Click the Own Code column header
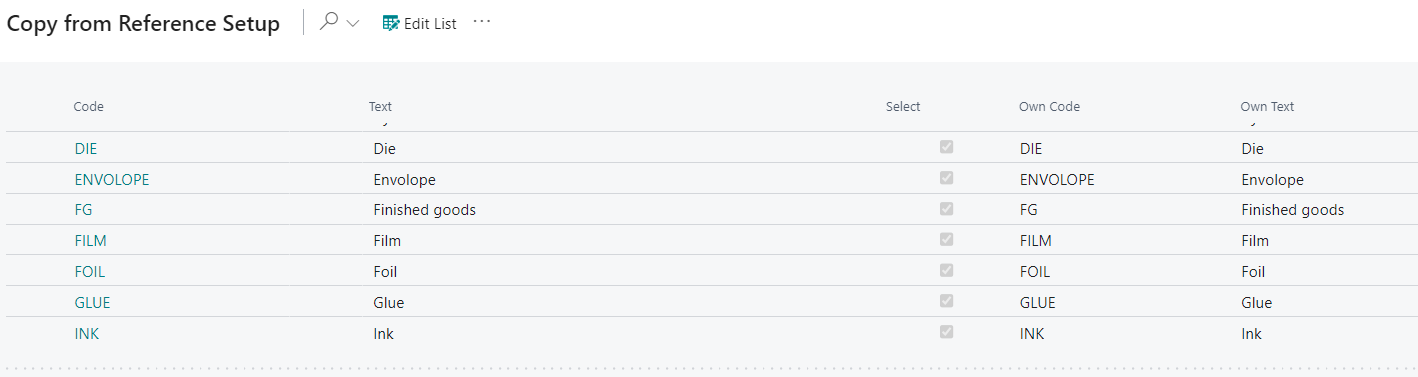The height and width of the screenshot is (377, 1418). 1049,106
